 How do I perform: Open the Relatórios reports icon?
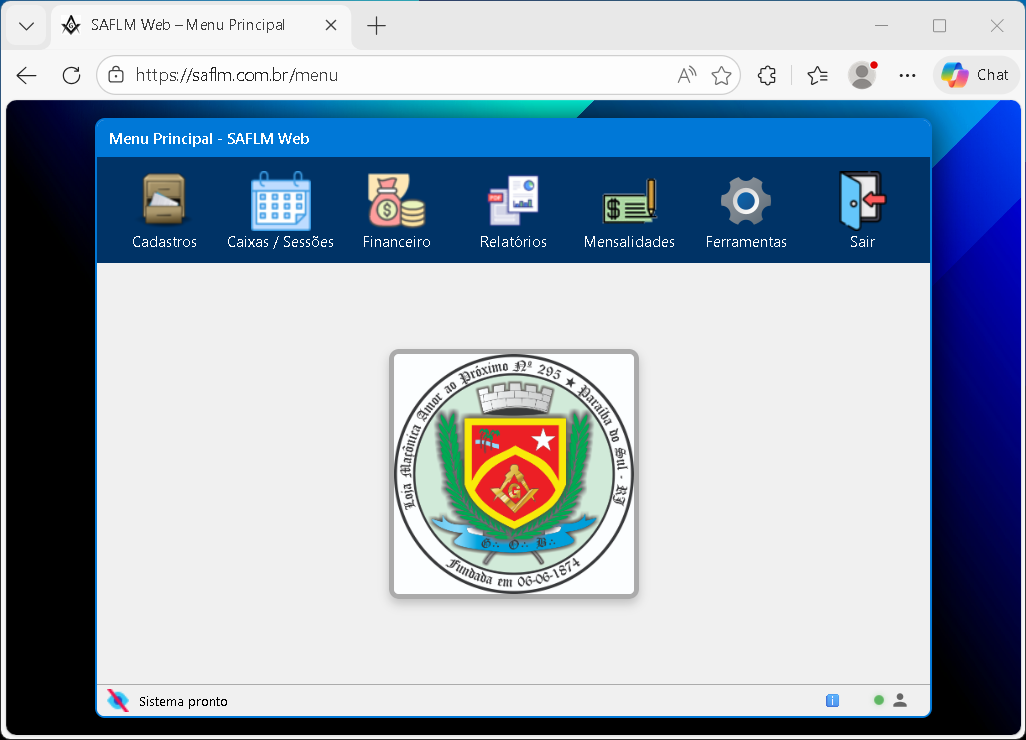point(513,200)
